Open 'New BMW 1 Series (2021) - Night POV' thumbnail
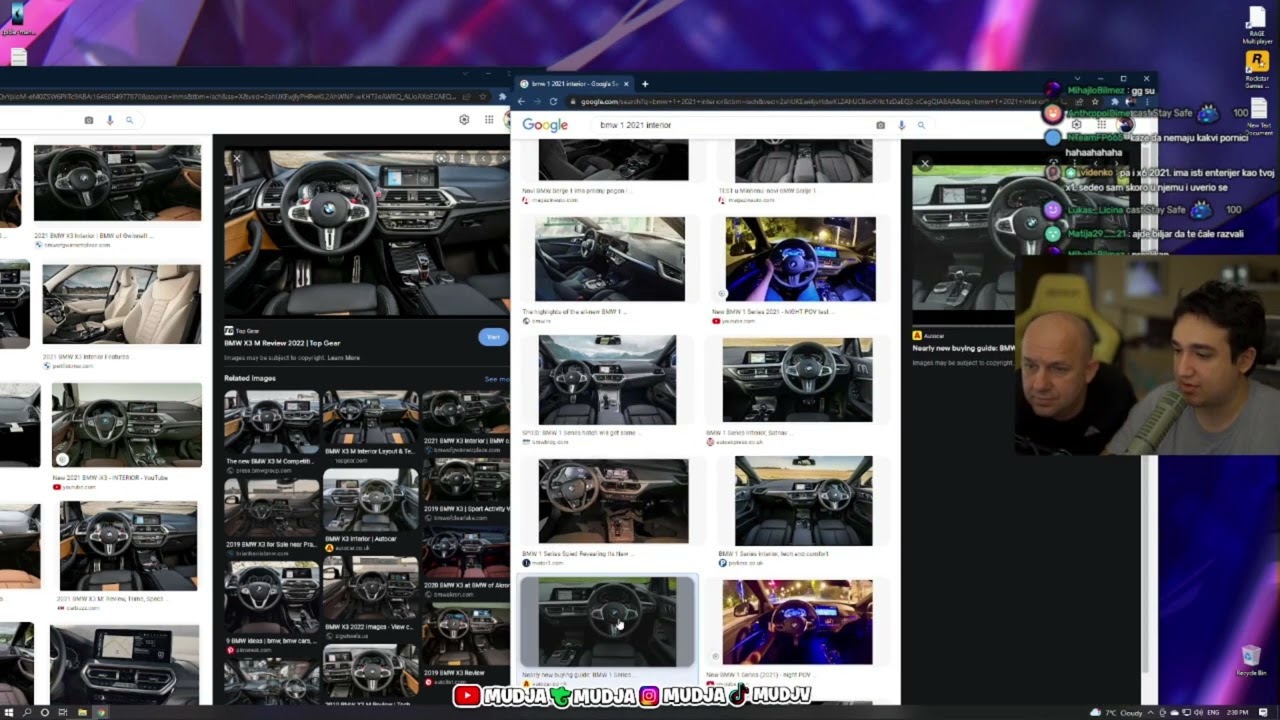The image size is (1280, 720). (x=797, y=622)
